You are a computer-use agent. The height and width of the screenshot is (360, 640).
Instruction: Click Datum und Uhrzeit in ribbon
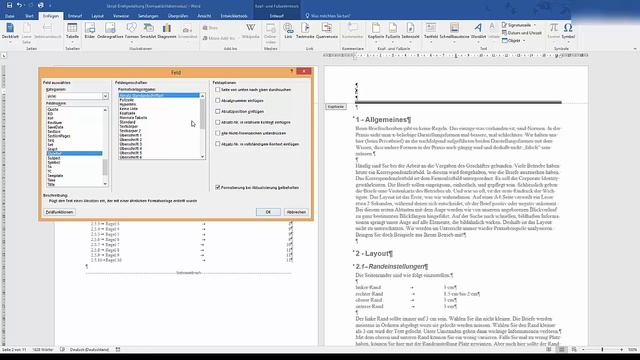522,33
